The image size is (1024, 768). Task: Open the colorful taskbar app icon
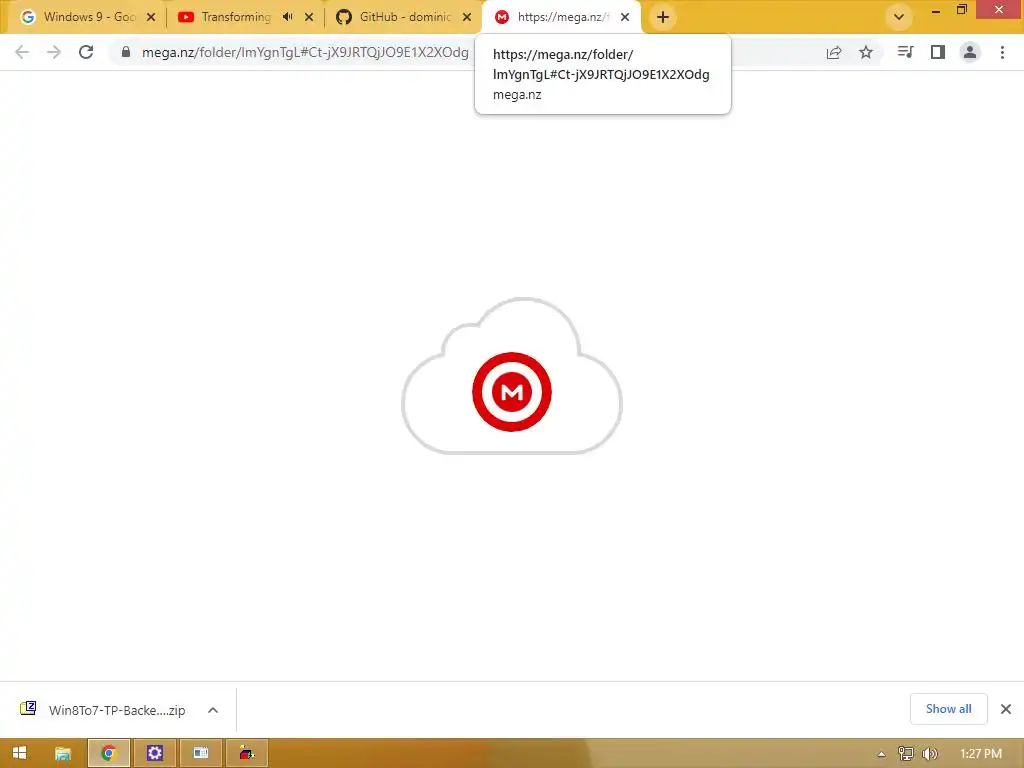point(247,753)
